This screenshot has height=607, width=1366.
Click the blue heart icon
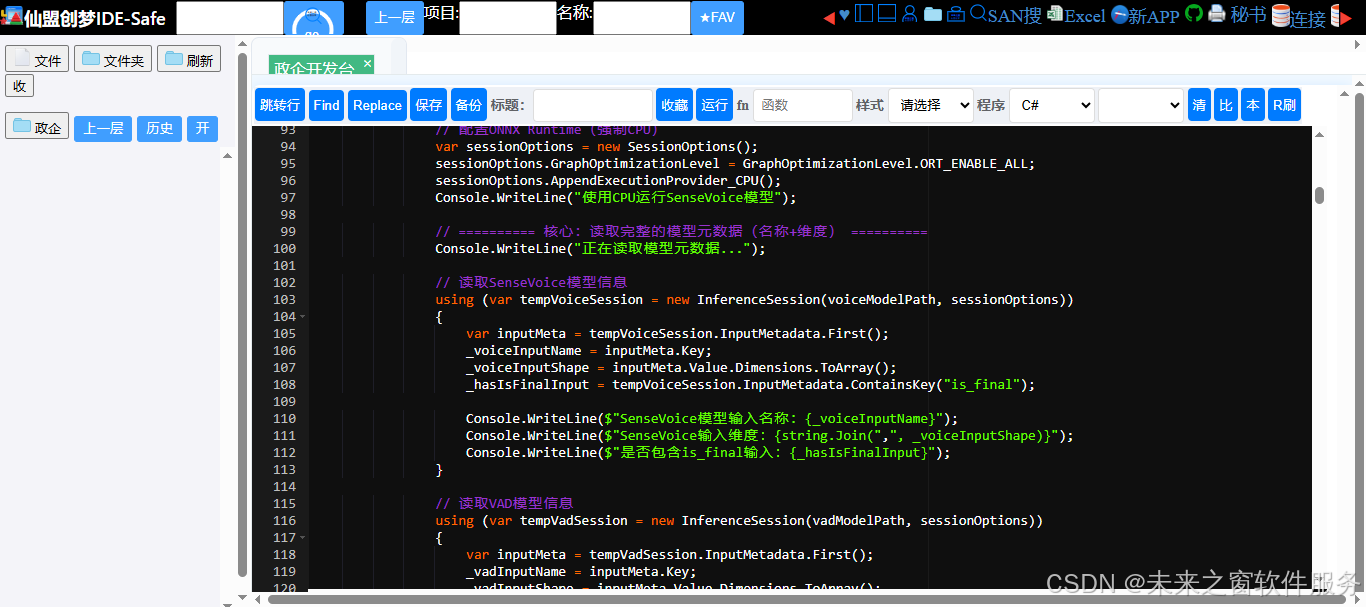click(844, 15)
